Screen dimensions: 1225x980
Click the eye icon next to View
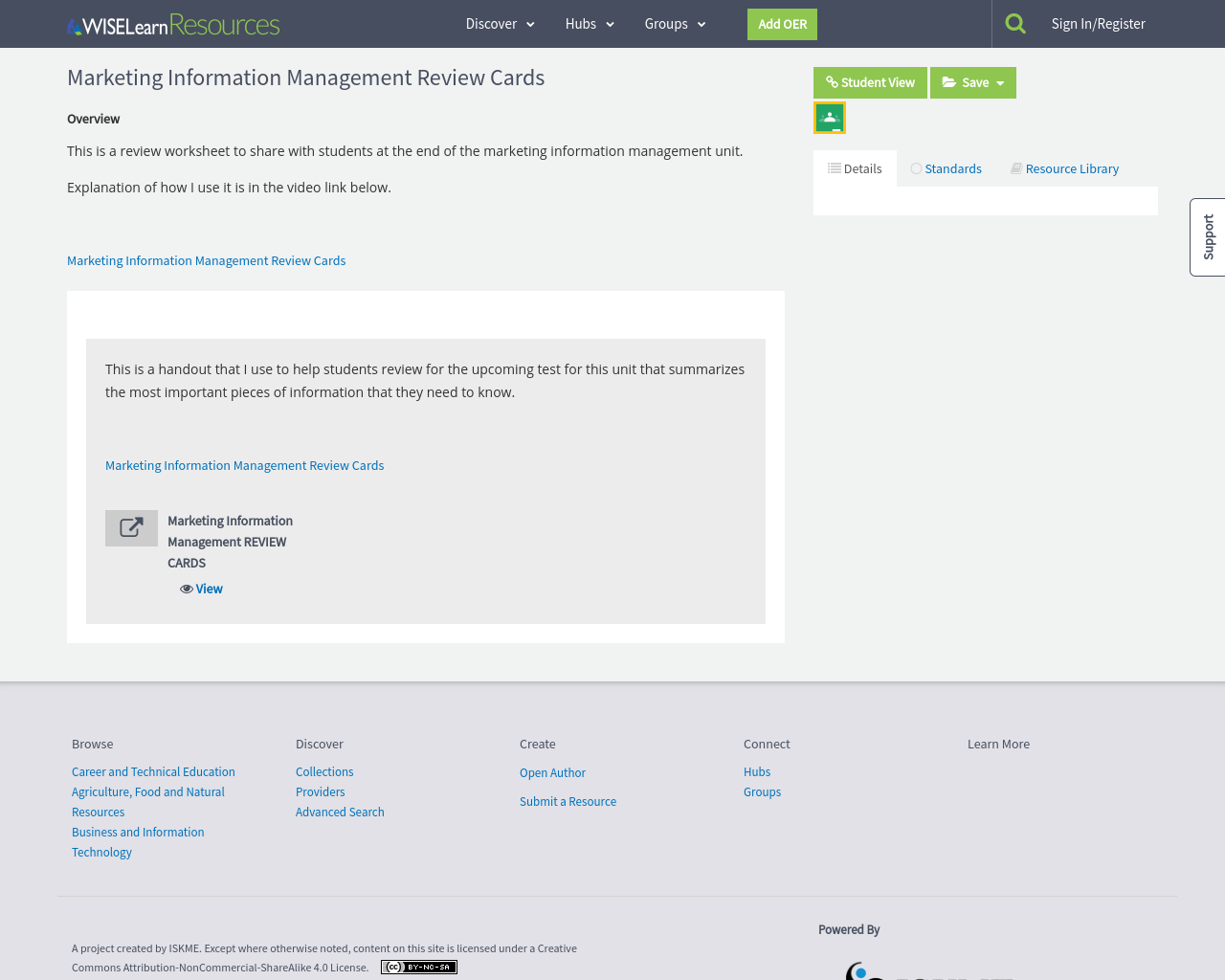click(184, 589)
